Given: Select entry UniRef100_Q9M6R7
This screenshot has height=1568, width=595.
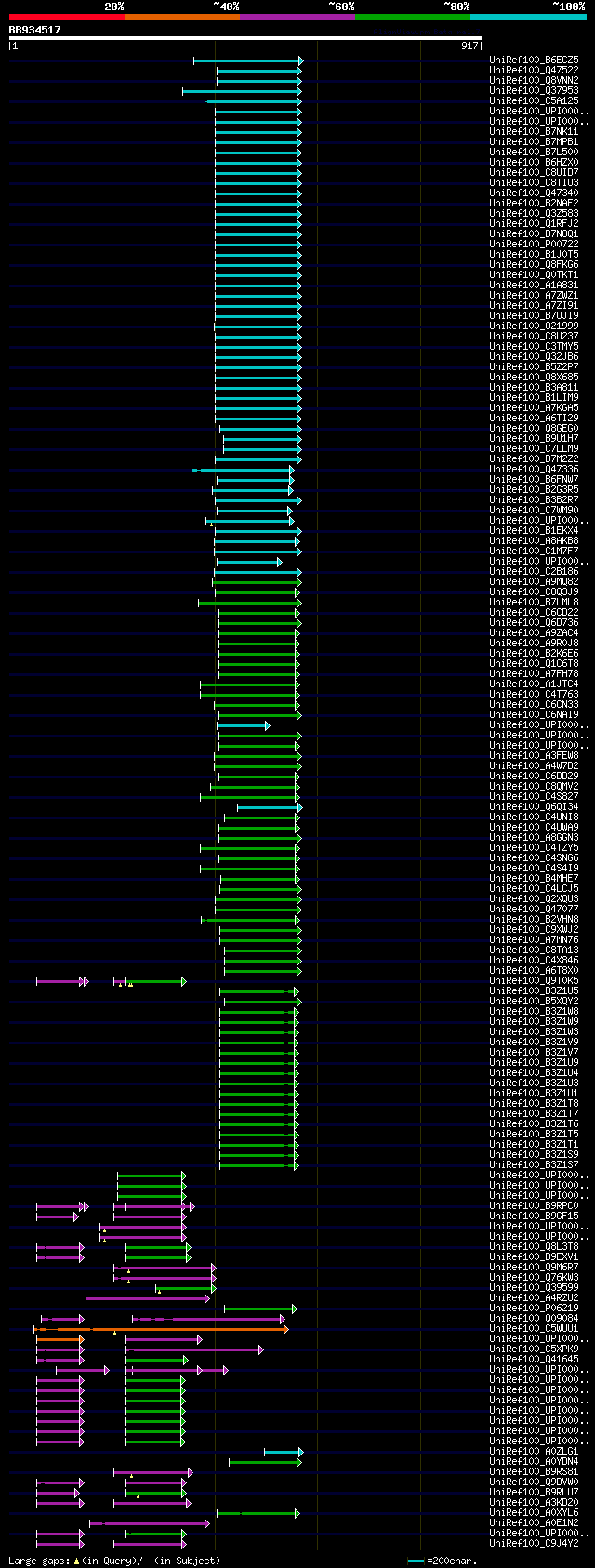Looking at the screenshot, I should tap(534, 1268).
